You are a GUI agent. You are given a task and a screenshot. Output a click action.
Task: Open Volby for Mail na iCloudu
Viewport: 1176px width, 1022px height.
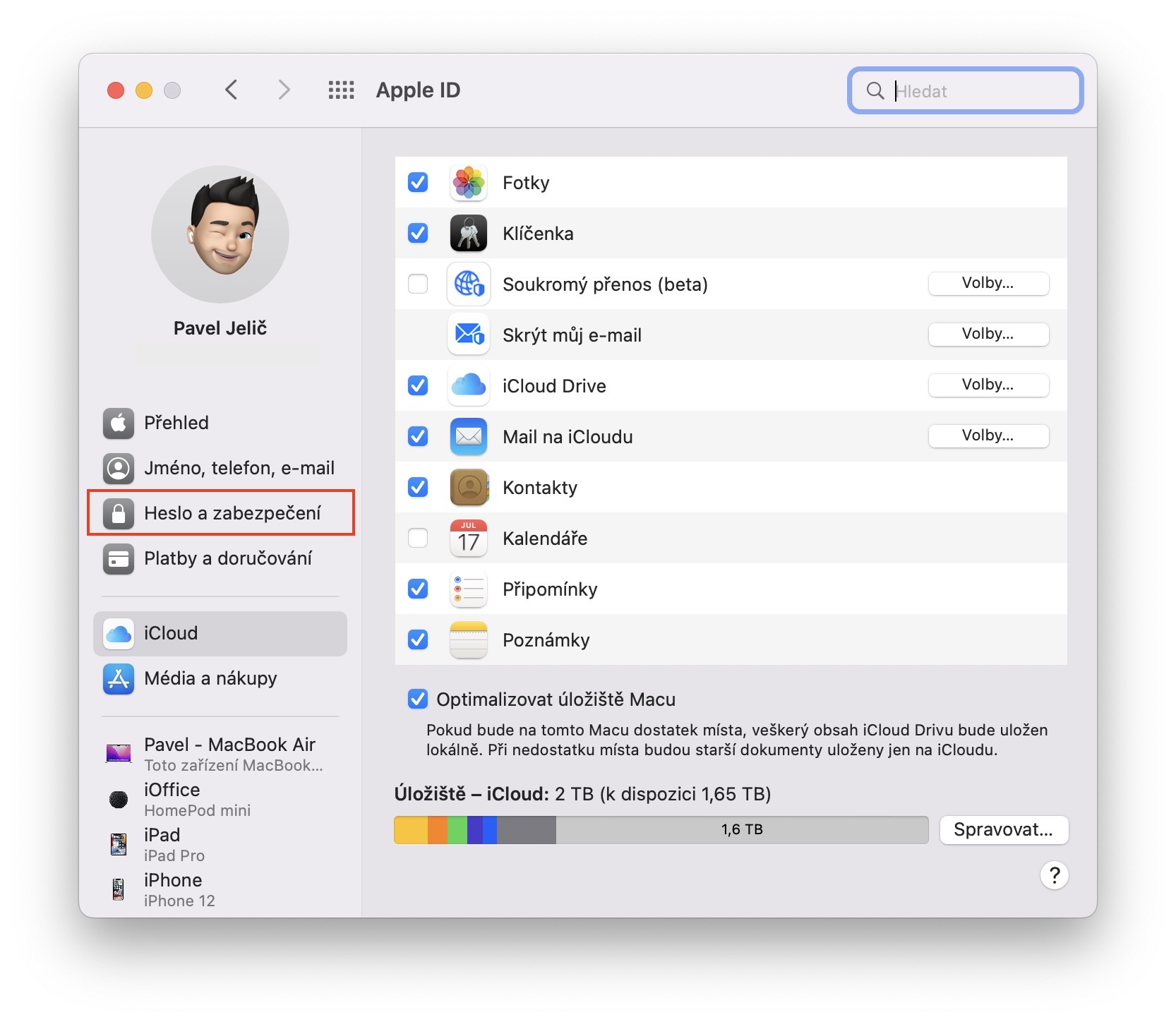coord(988,436)
